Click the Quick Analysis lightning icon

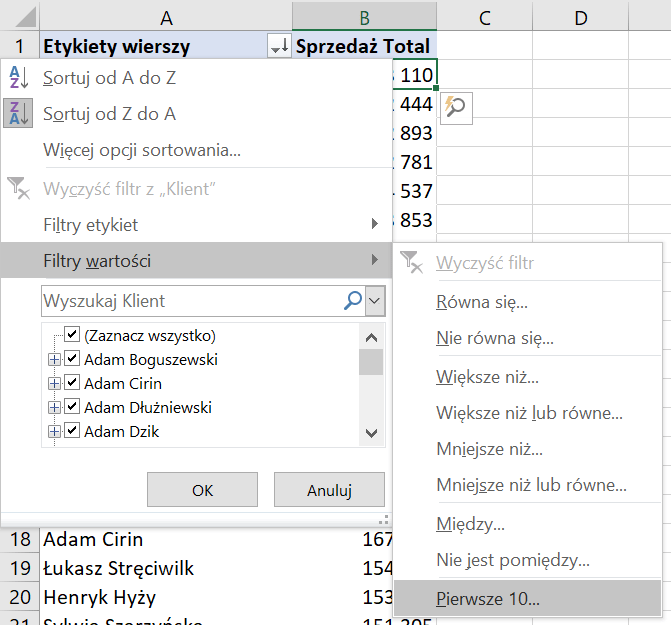[455, 108]
